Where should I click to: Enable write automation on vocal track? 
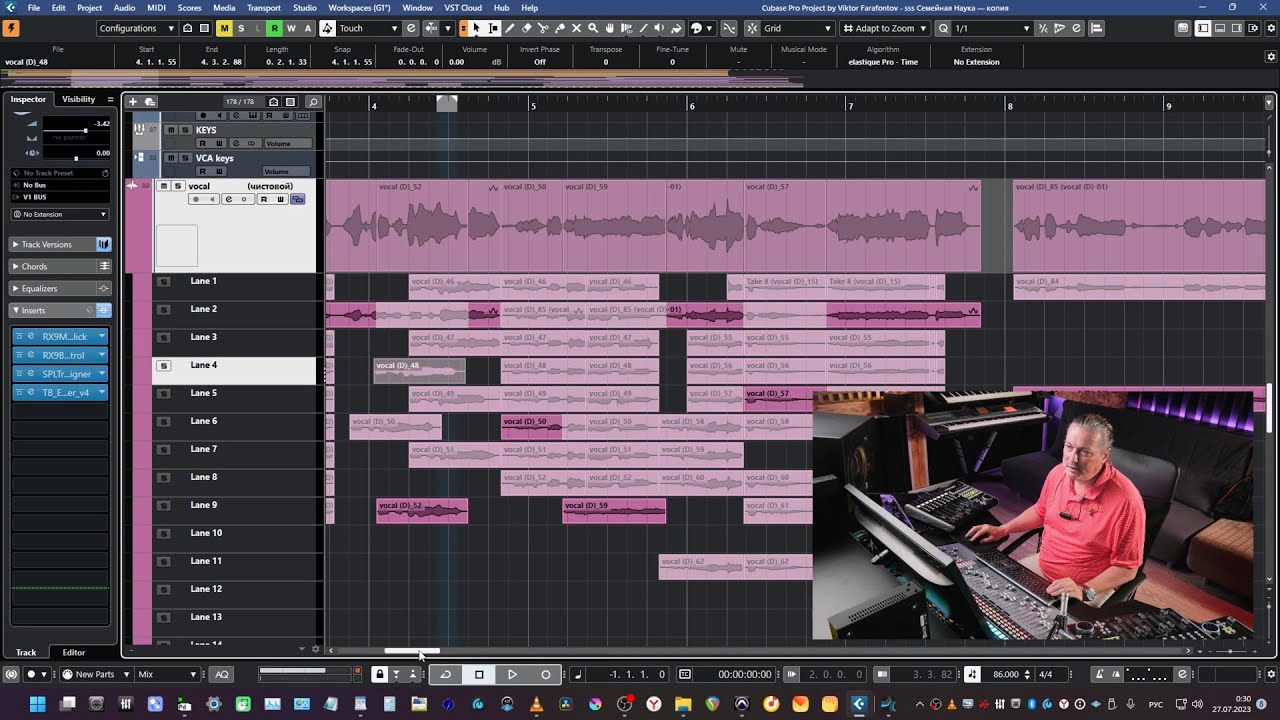[280, 199]
